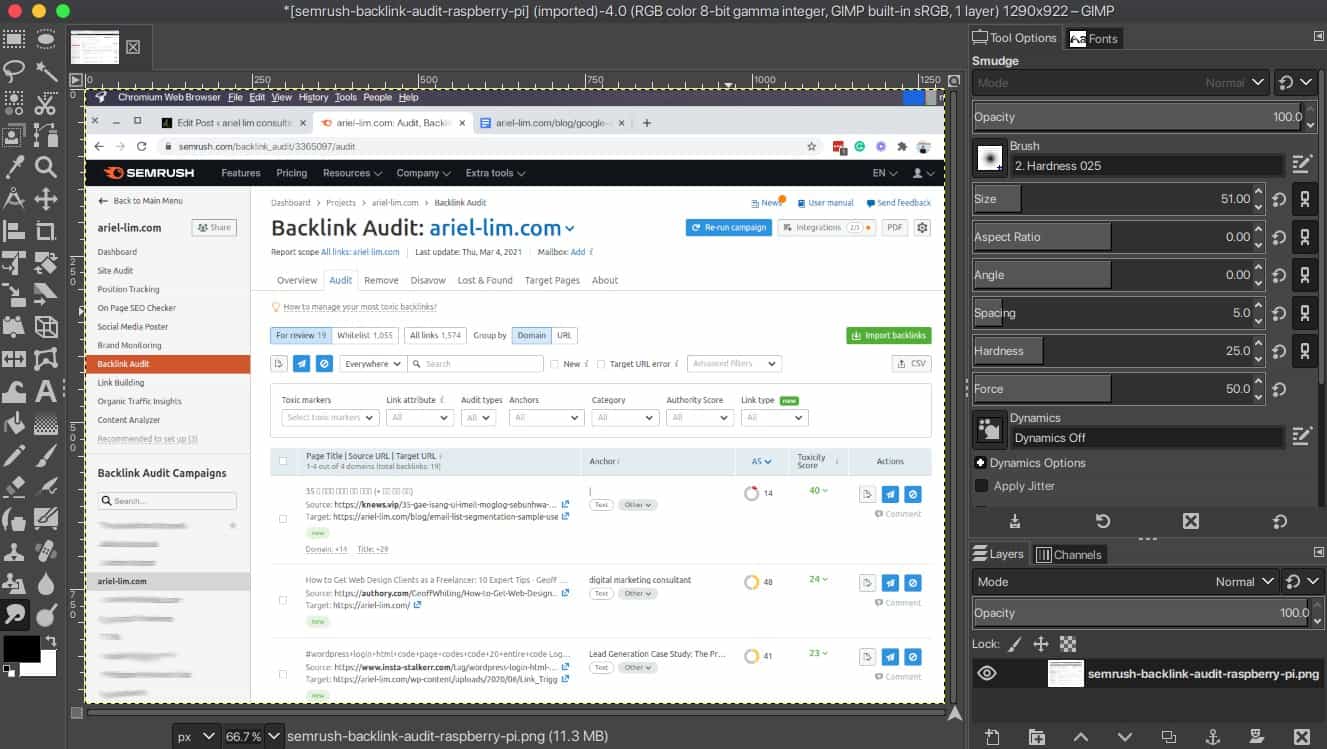Close the image tab with X button
The image size is (1327, 749).
pos(133,47)
